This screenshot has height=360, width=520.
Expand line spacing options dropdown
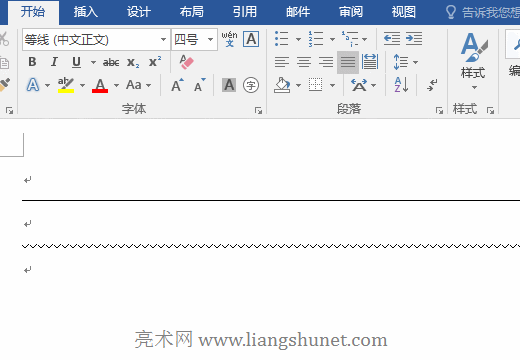pyautogui.click(x=415, y=62)
